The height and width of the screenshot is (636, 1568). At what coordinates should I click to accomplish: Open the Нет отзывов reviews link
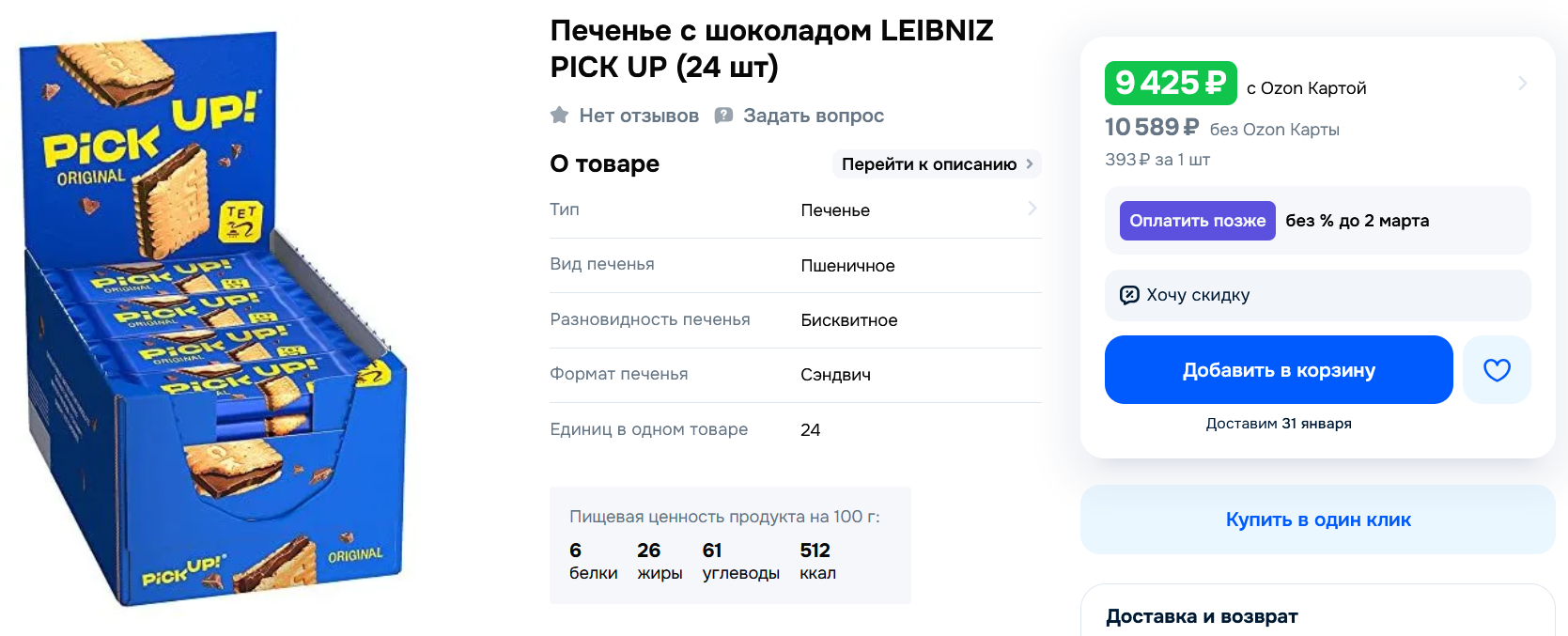[639, 116]
